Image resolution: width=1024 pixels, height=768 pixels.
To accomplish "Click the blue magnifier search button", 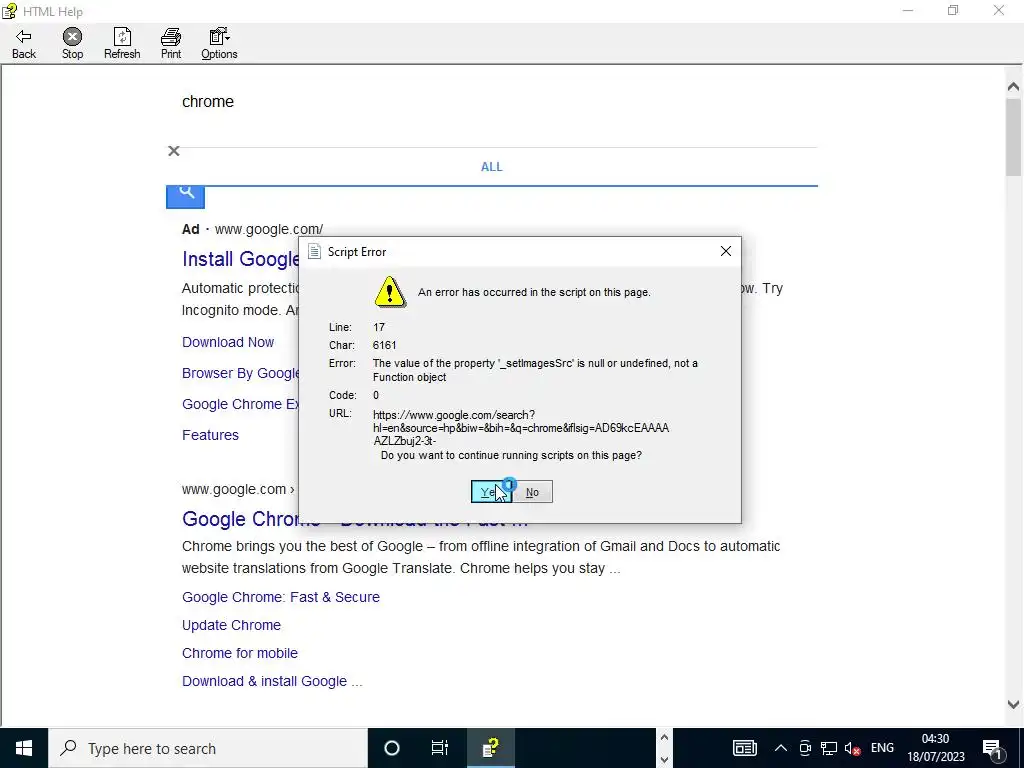I will (x=185, y=196).
